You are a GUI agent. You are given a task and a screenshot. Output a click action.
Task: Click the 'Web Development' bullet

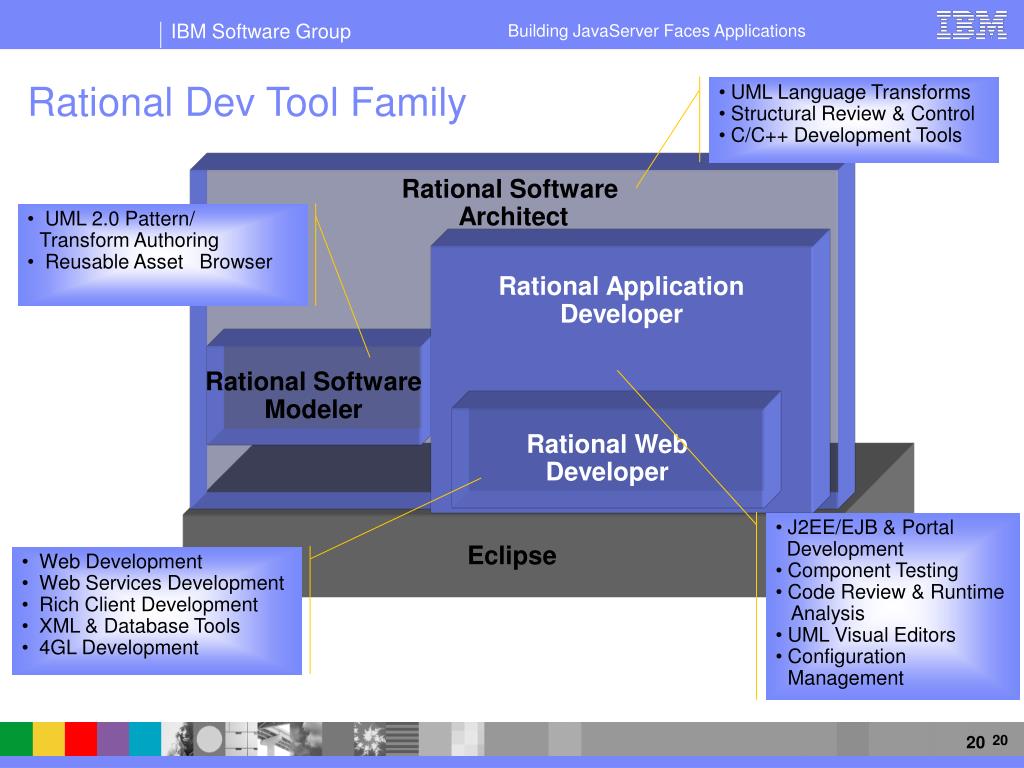(x=112, y=562)
